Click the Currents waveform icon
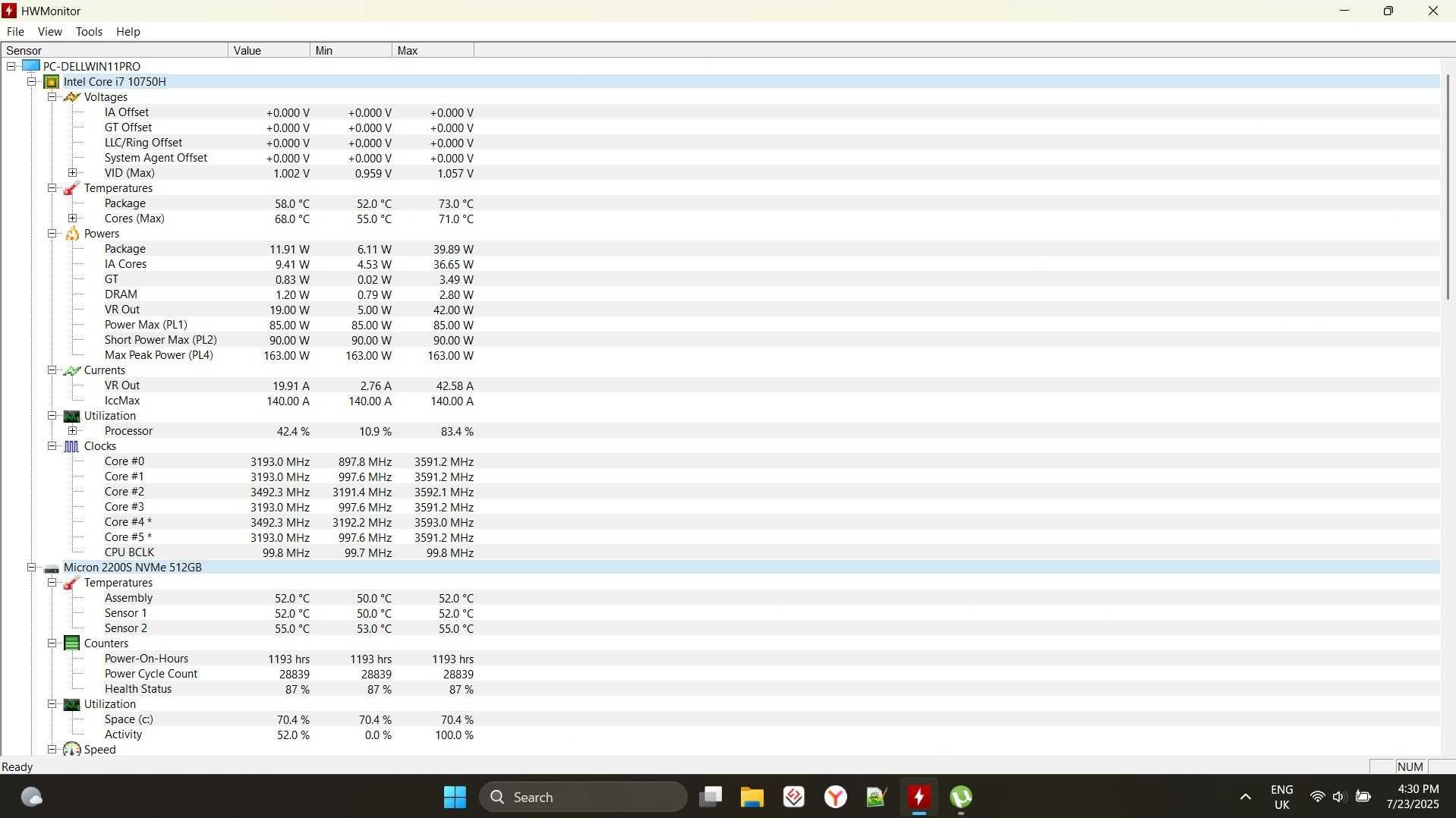1456x818 pixels. click(72, 370)
